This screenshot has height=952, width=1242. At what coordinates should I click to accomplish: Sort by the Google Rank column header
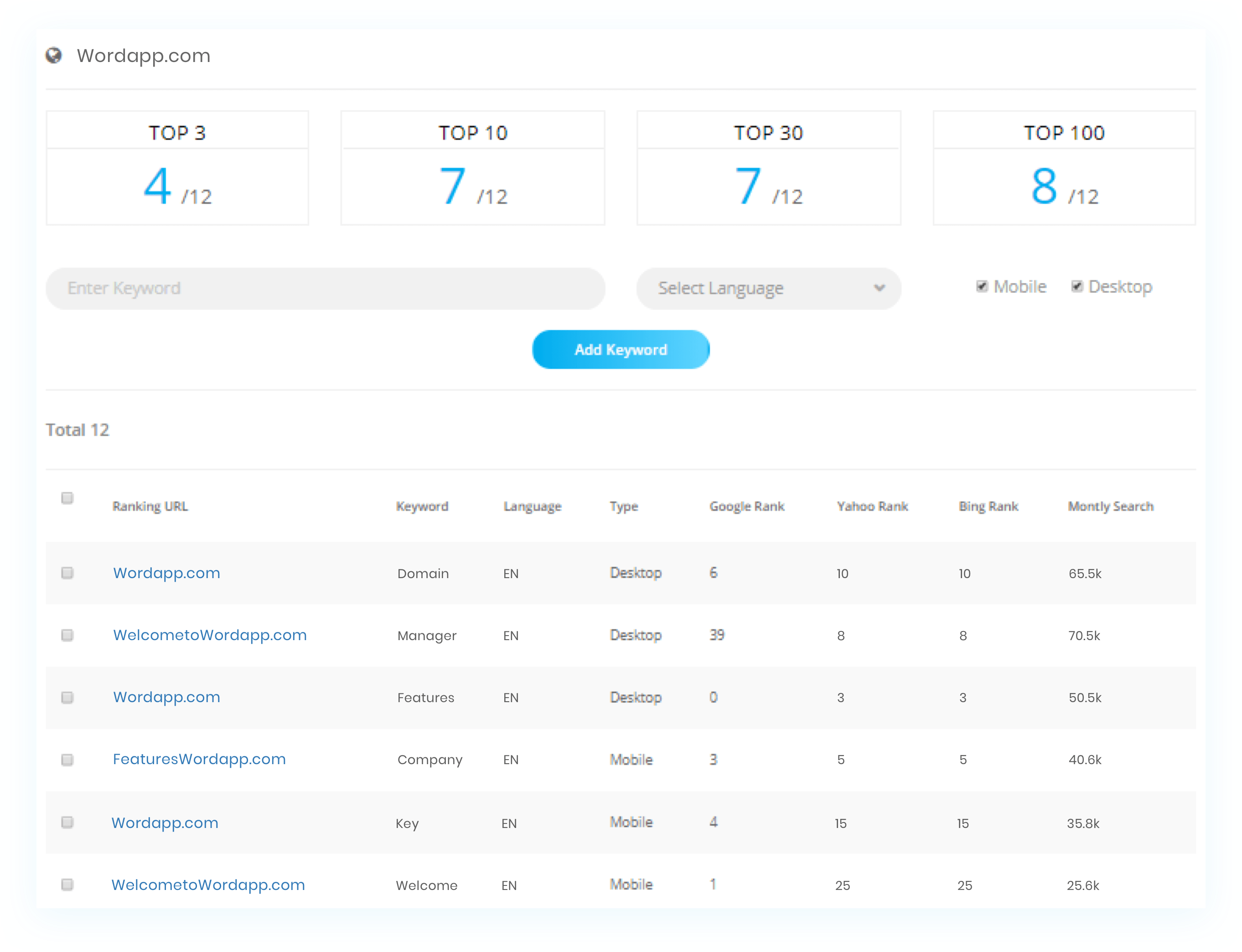point(747,506)
